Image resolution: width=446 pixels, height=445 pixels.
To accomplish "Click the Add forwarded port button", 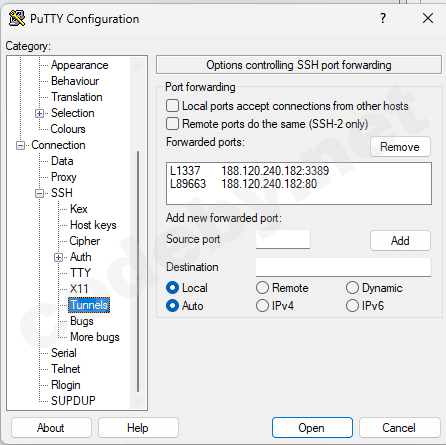I will coord(400,240).
